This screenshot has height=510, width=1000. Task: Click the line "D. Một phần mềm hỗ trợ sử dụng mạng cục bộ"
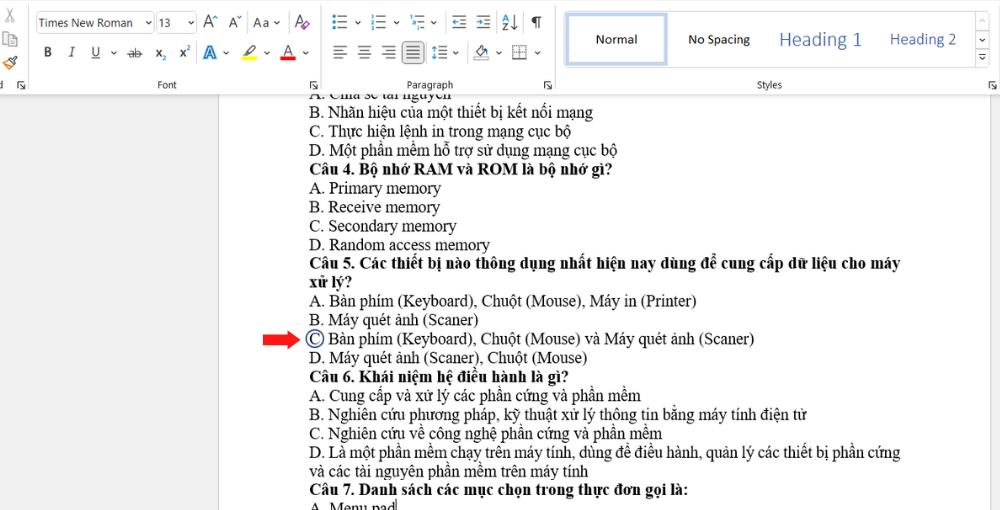(464, 151)
